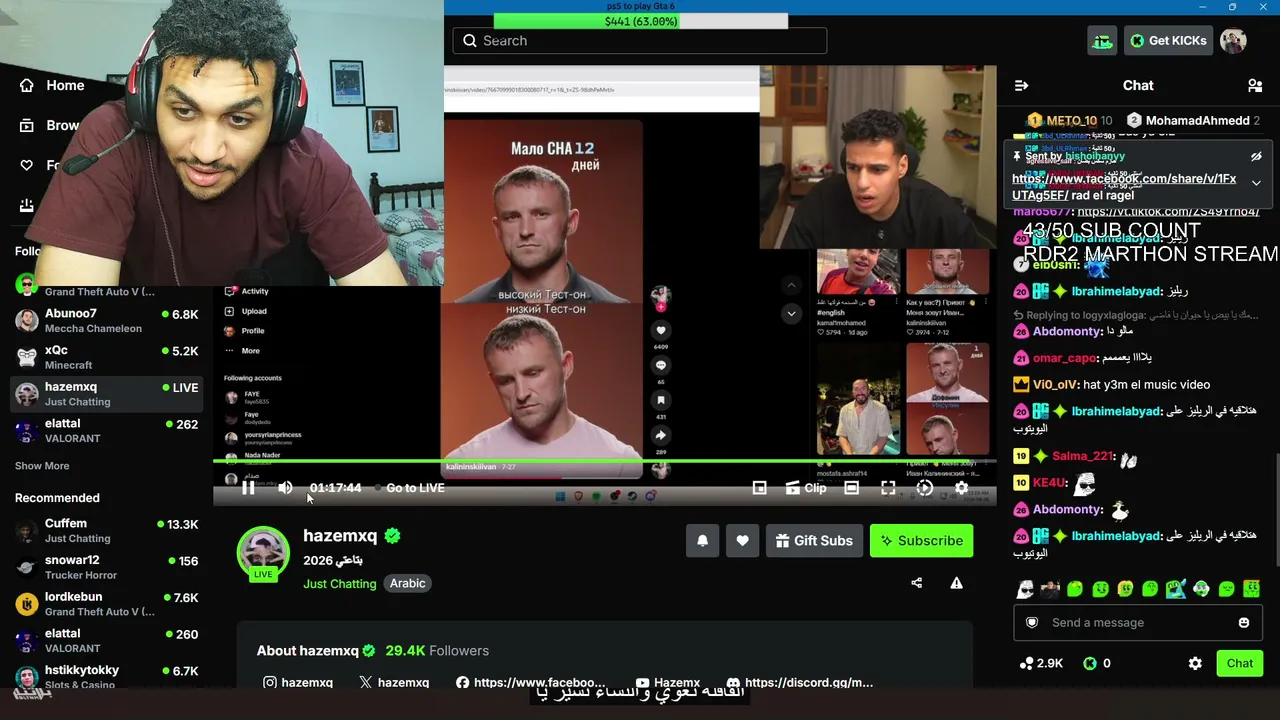Click the Get KICKs button
This screenshot has width=1280, height=720.
[x=1168, y=41]
